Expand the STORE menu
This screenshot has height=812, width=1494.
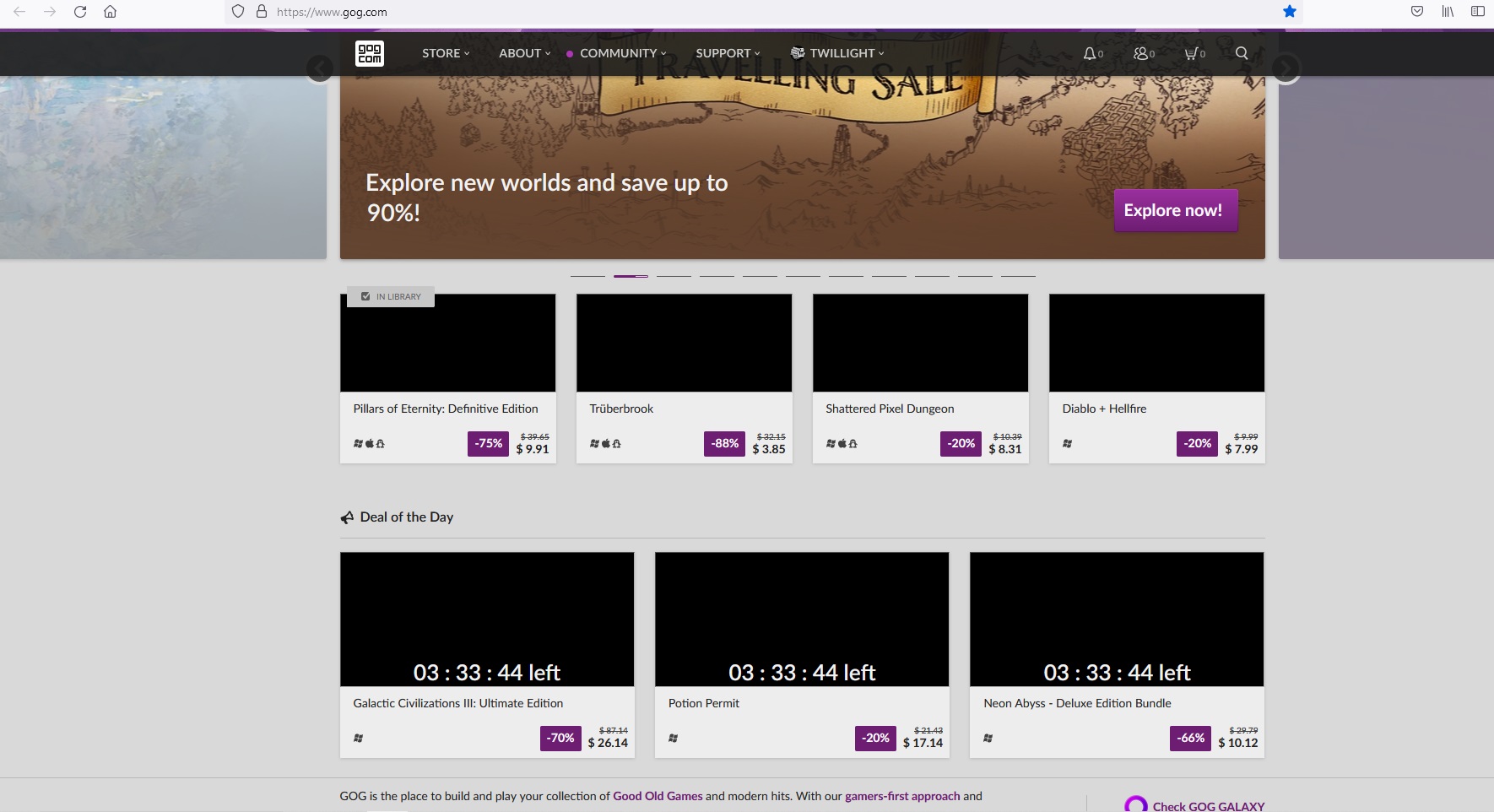click(446, 53)
